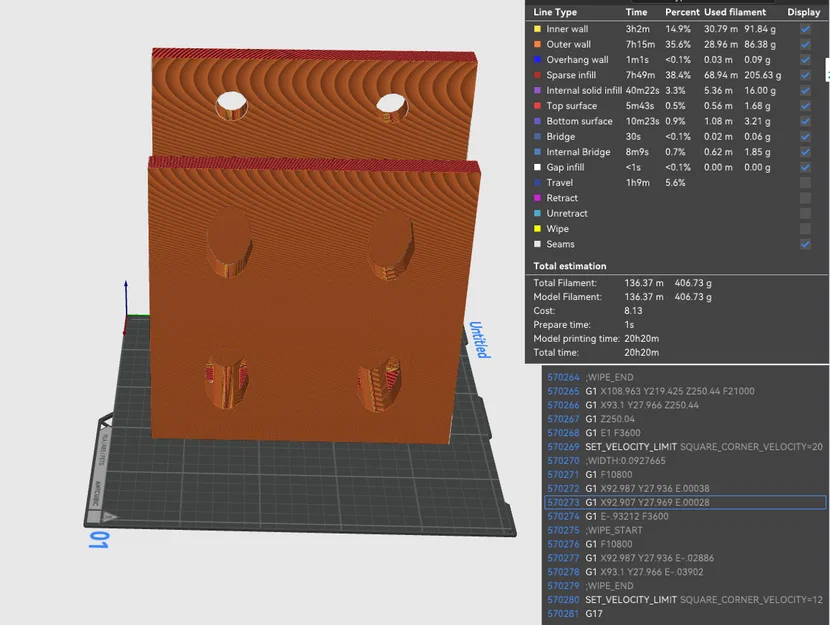Select G-code line 570272

pos(685,488)
